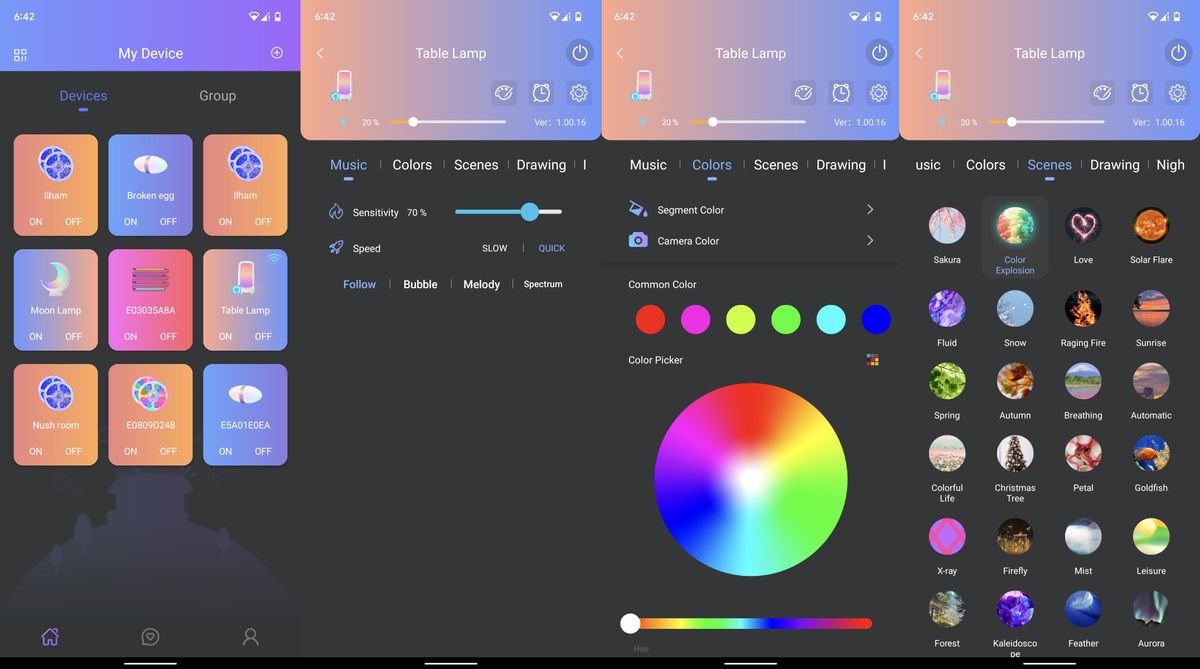Select the Sakura scene icon
The image size is (1200, 669).
pyautogui.click(x=947, y=225)
